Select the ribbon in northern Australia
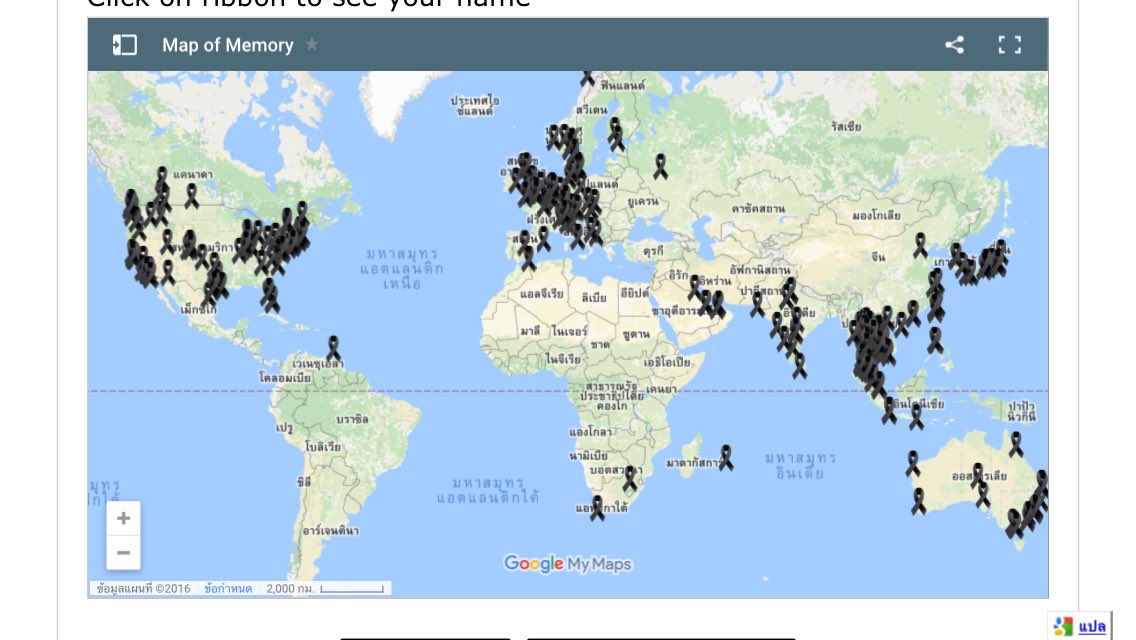This screenshot has height=640, width=1136. (x=1016, y=444)
